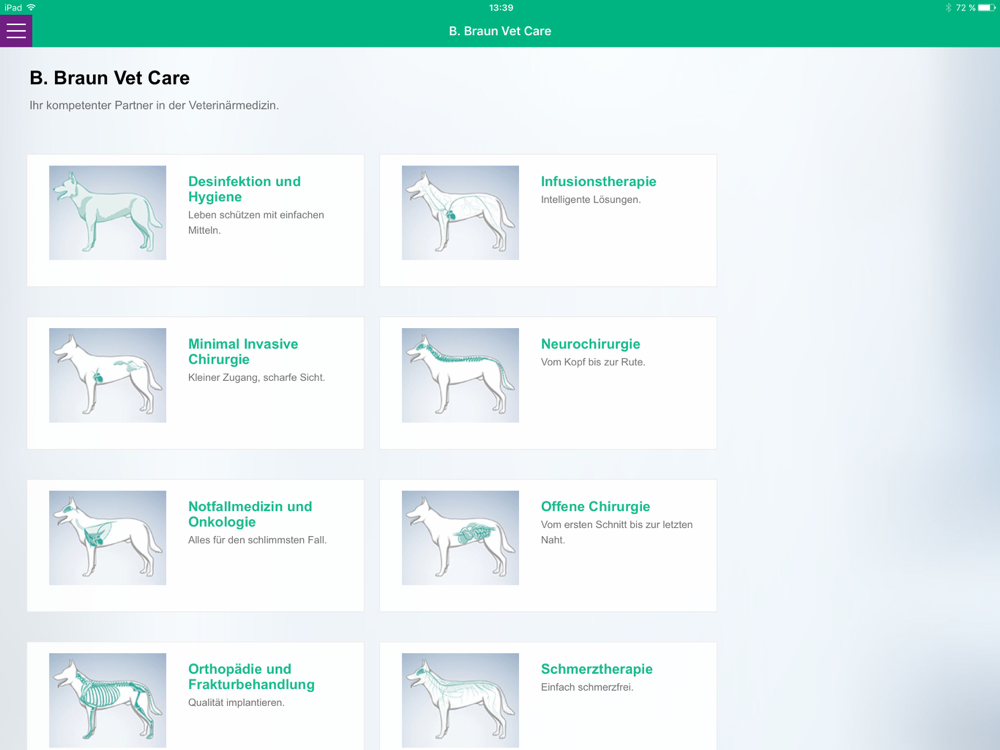Tap the Wi-Fi icon in status bar
This screenshot has width=1000, height=750.
pos(31,8)
